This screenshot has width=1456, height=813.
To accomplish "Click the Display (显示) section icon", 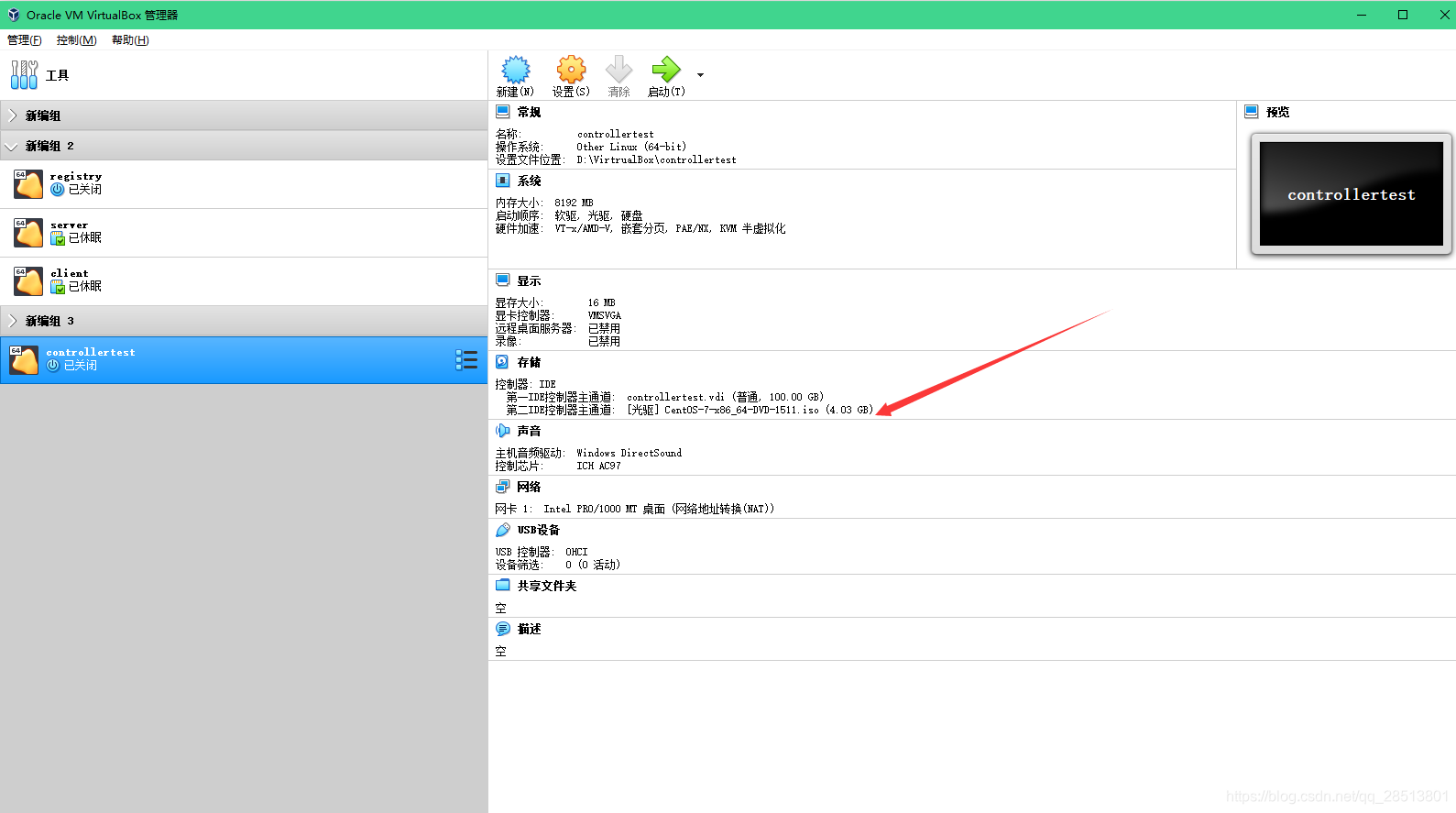I will [502, 280].
